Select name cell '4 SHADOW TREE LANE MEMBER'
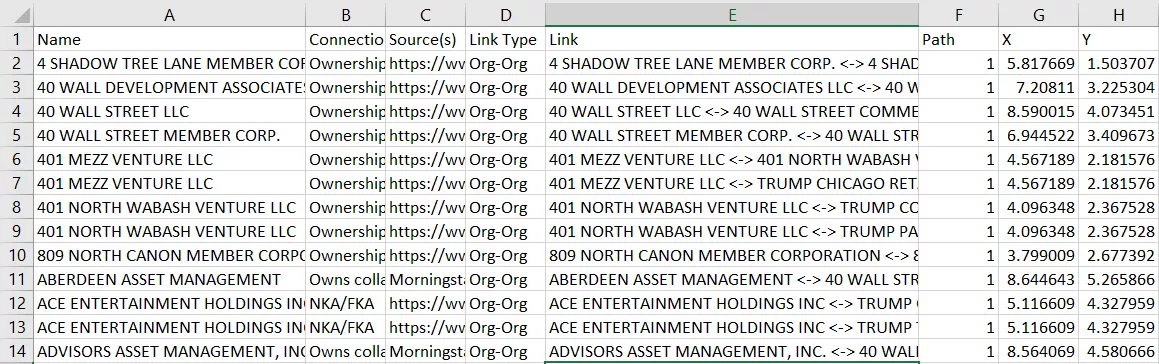Screen dimensions: 1159x364 (x=169, y=64)
